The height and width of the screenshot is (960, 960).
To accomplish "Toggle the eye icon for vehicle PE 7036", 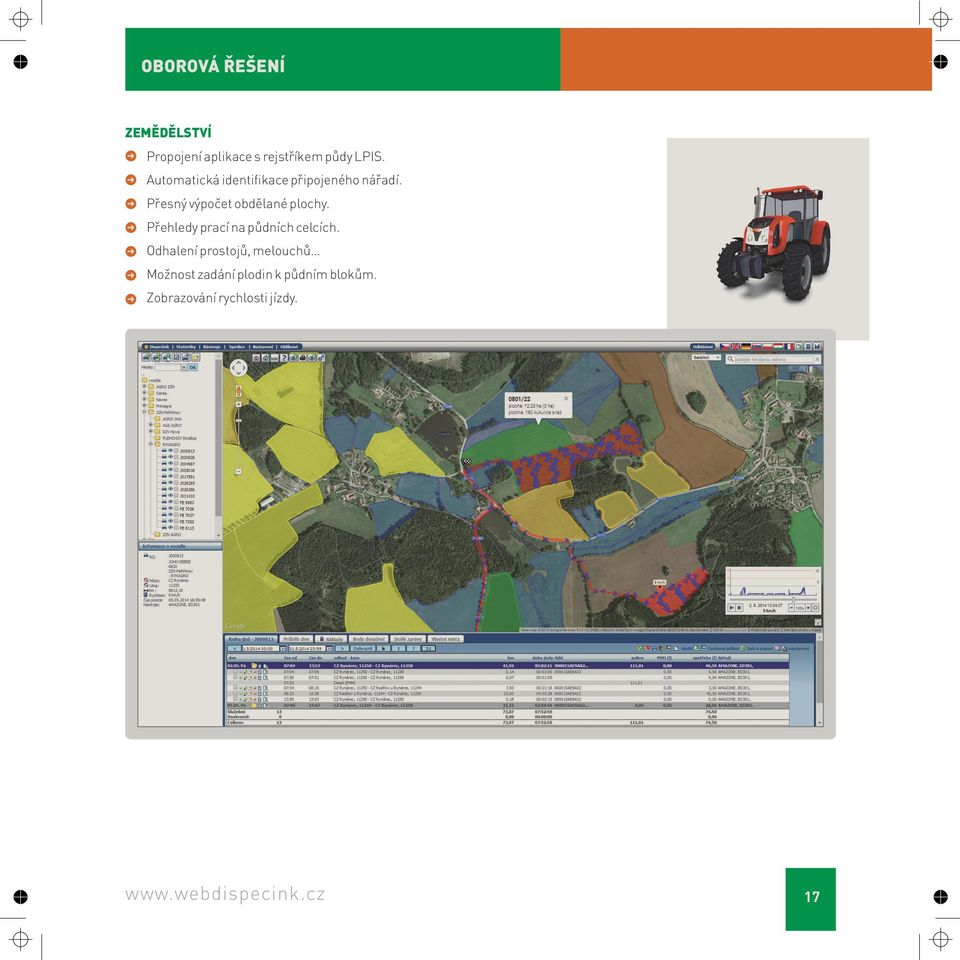I will (170, 508).
